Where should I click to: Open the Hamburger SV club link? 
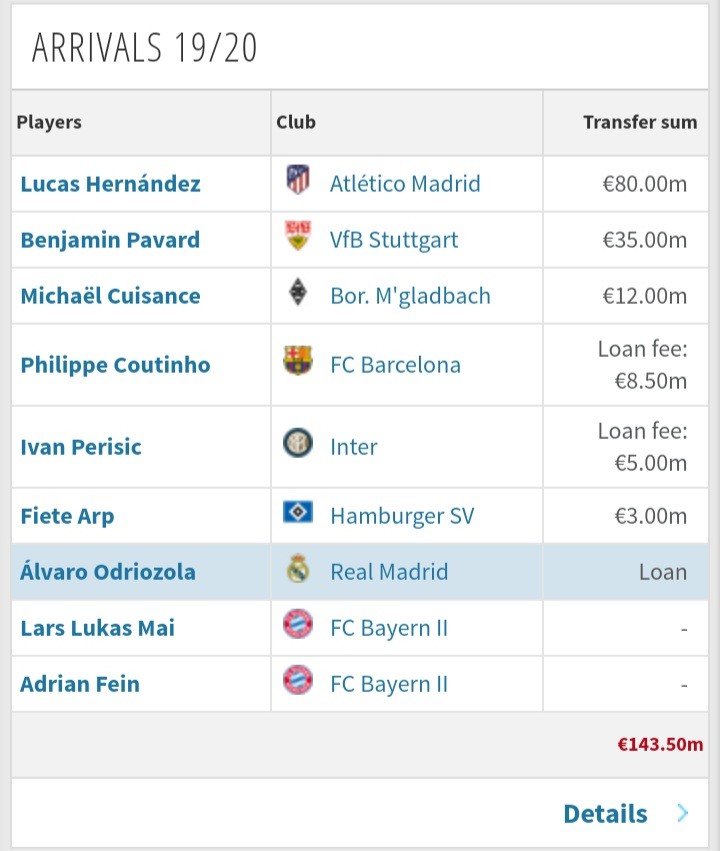click(x=402, y=516)
